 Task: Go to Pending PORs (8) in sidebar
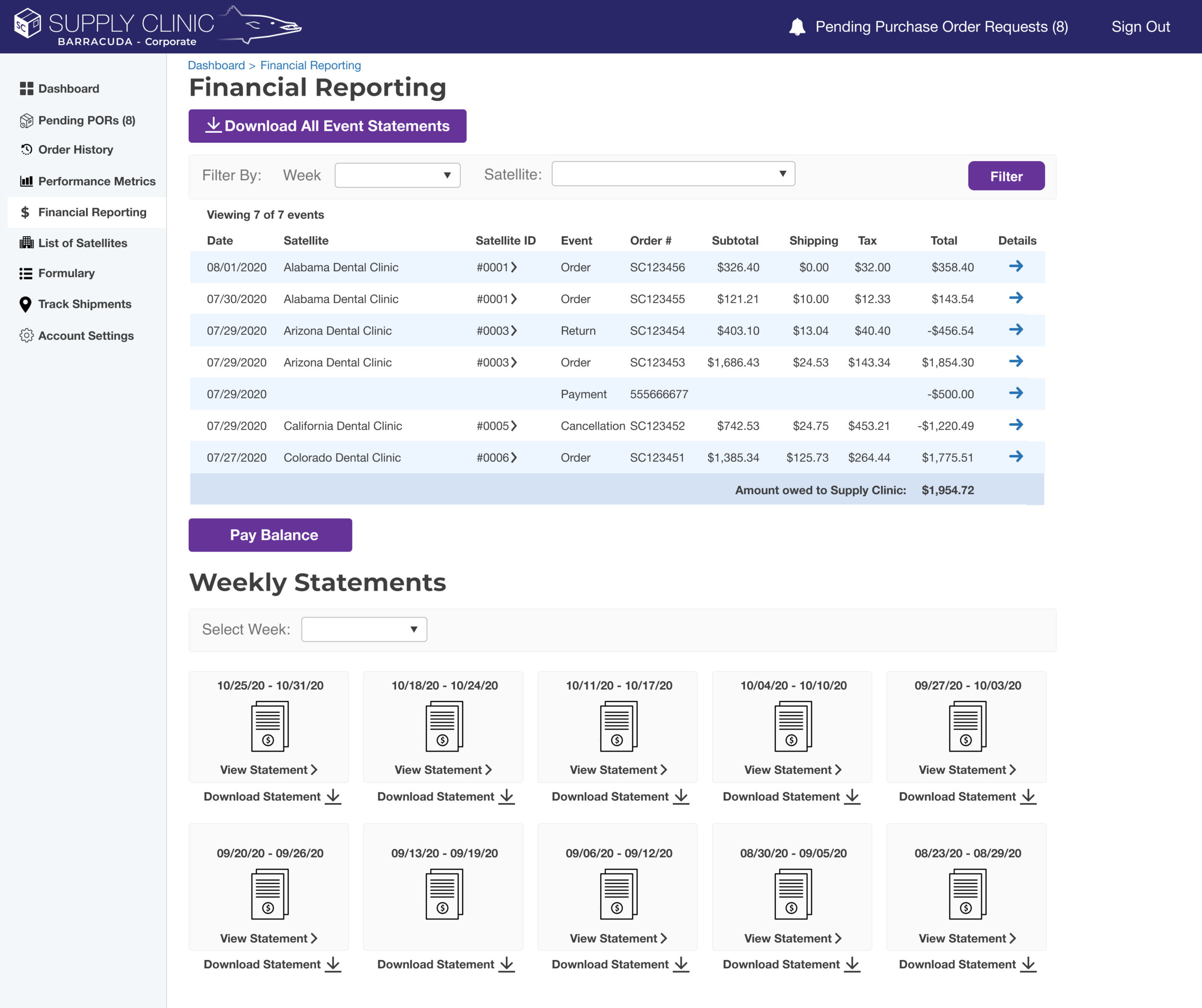[87, 120]
